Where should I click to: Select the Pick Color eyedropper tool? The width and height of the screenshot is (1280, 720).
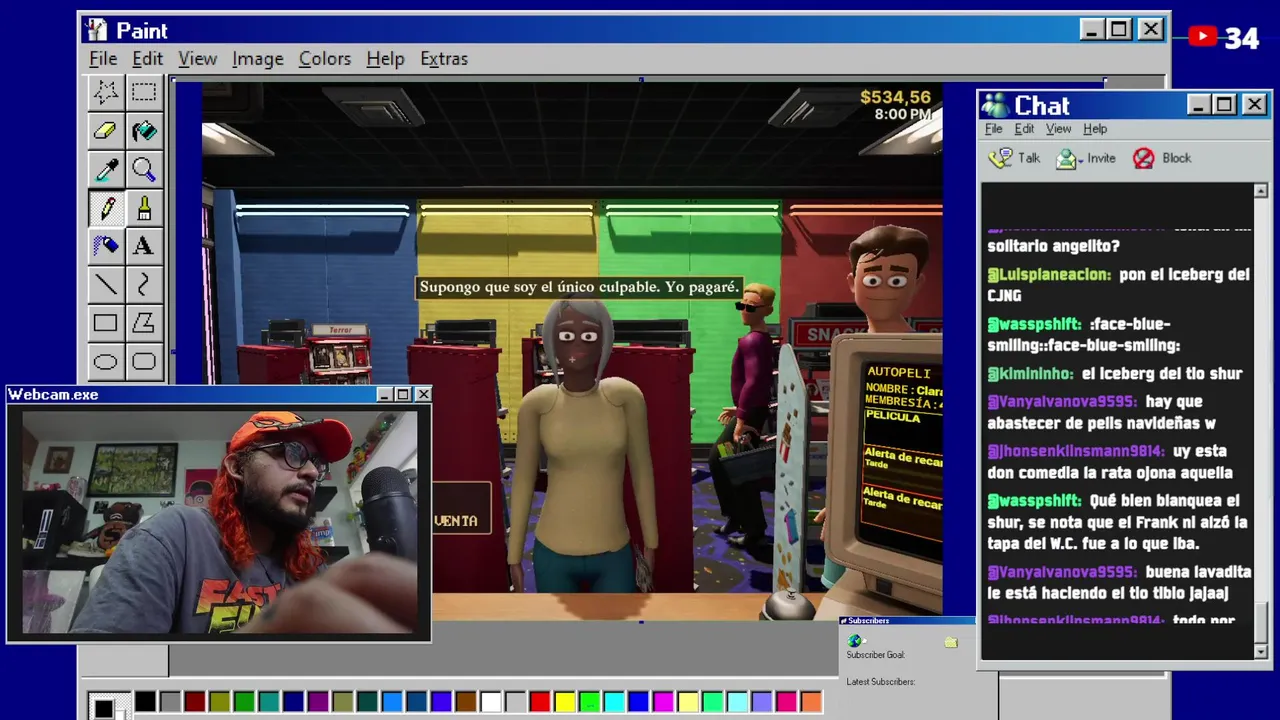(x=106, y=169)
